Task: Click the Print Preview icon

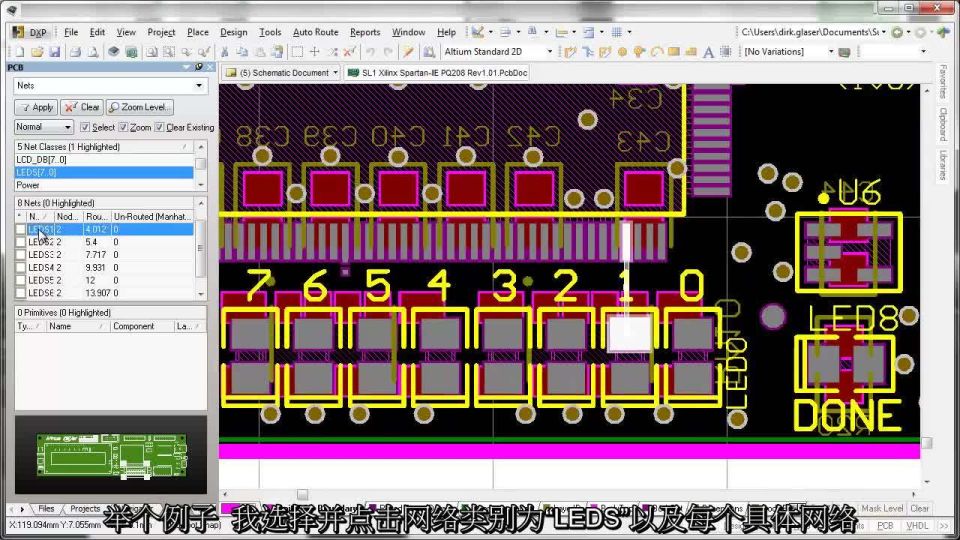Action: (93, 52)
